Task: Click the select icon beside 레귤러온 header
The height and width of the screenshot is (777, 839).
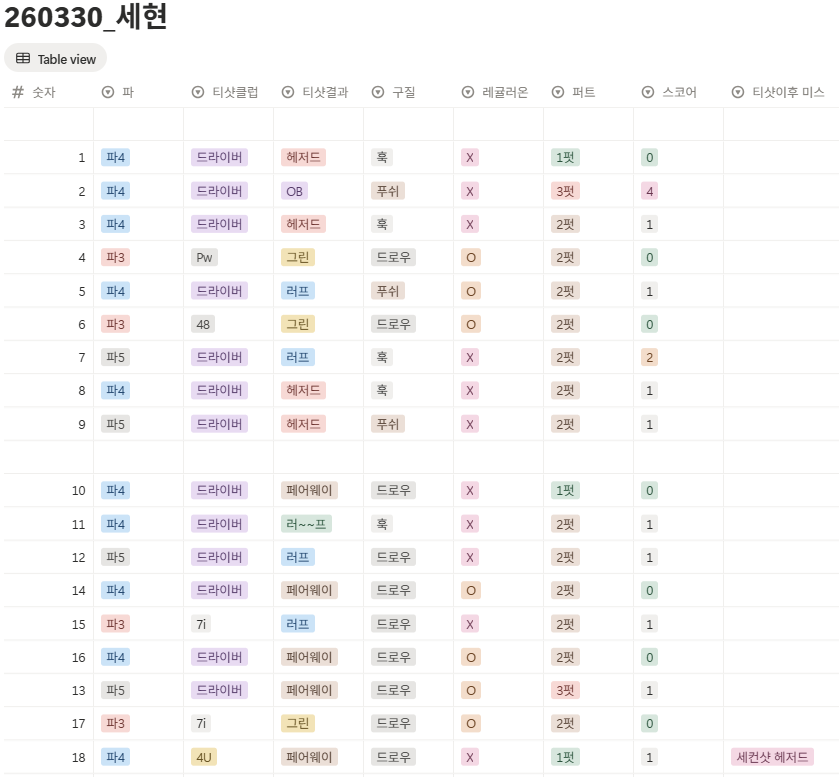Action: 468,92
